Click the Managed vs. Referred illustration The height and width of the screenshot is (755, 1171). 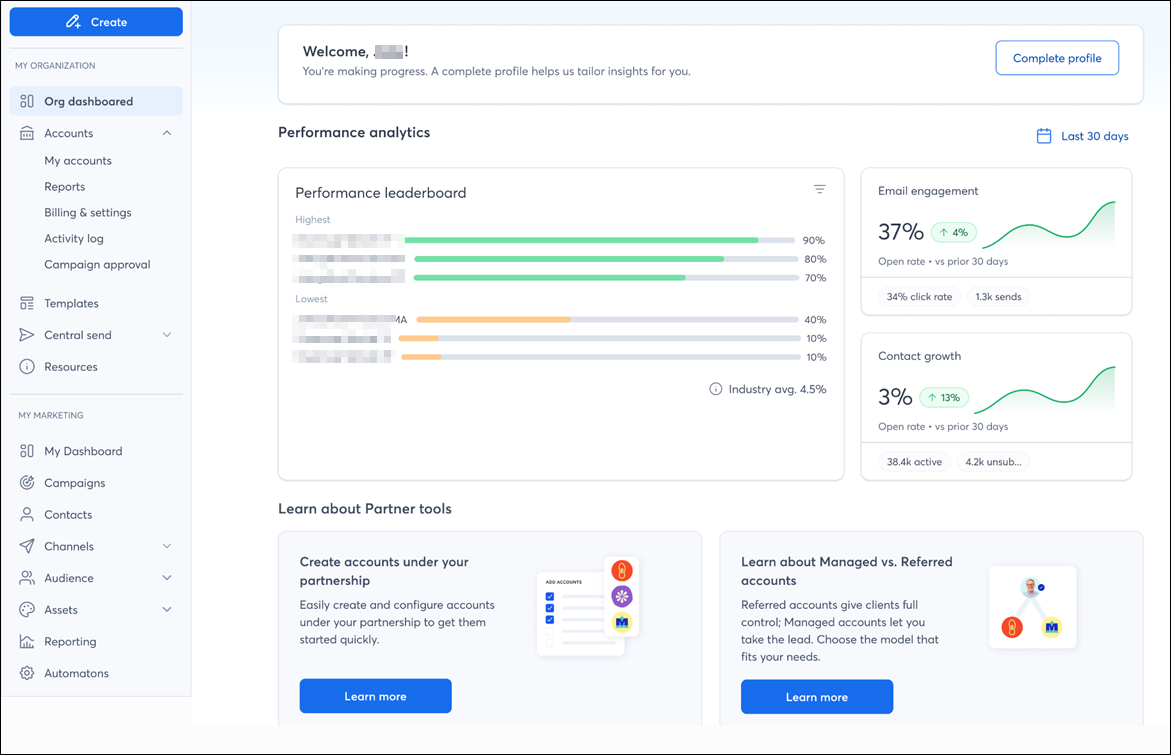[x=1033, y=607]
